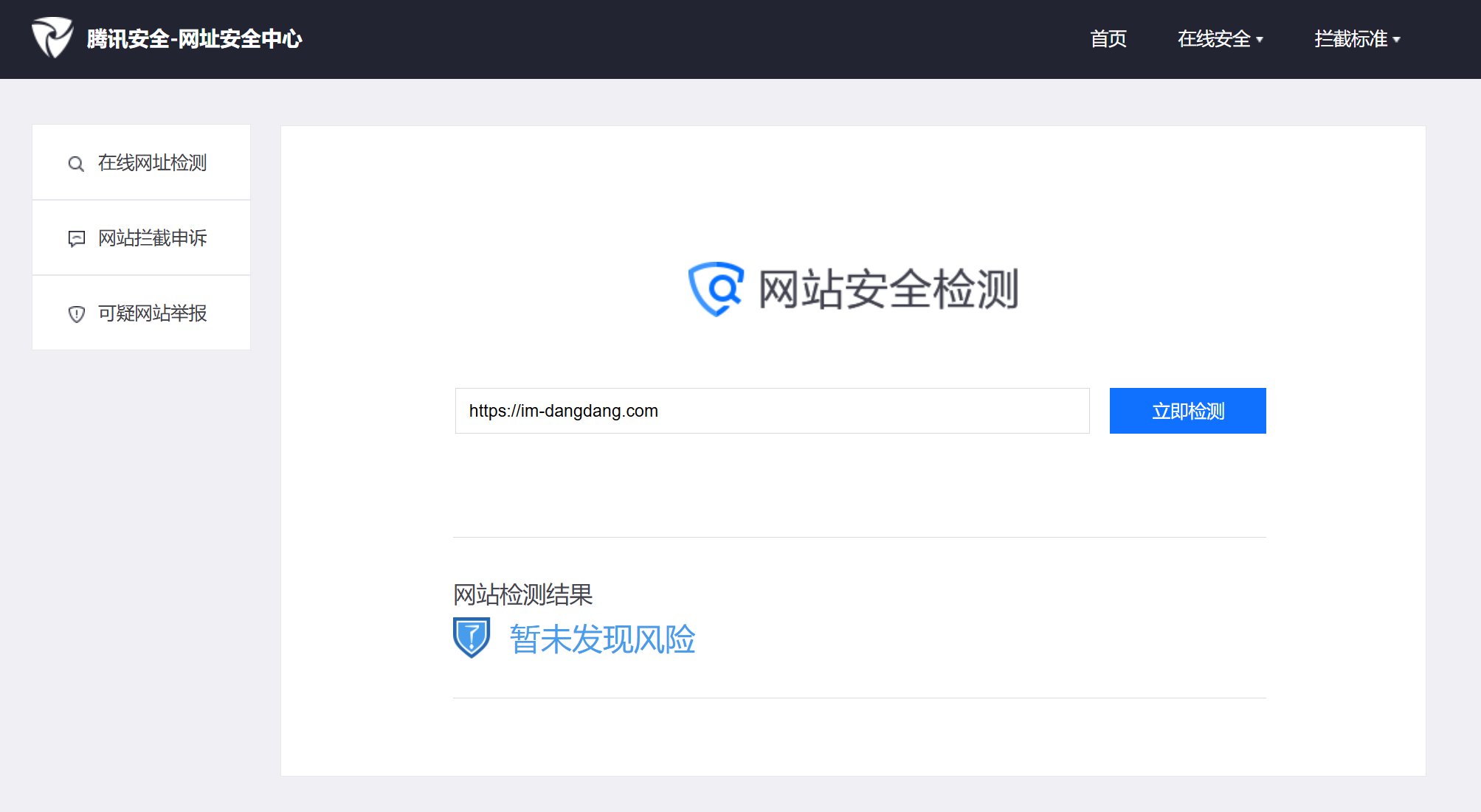The height and width of the screenshot is (812, 1481).
Task: Click the blue shield search logo
Action: click(716, 288)
